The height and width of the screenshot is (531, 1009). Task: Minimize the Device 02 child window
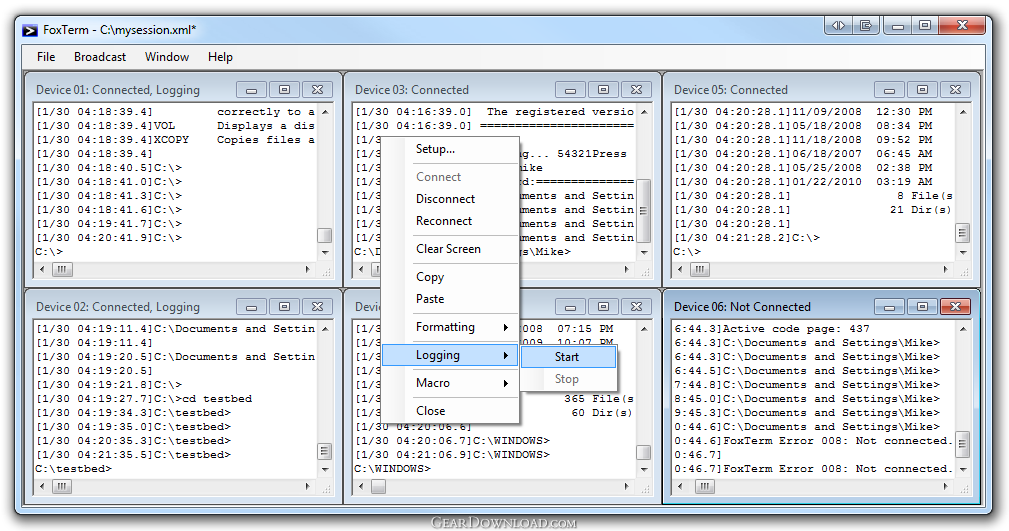252,307
